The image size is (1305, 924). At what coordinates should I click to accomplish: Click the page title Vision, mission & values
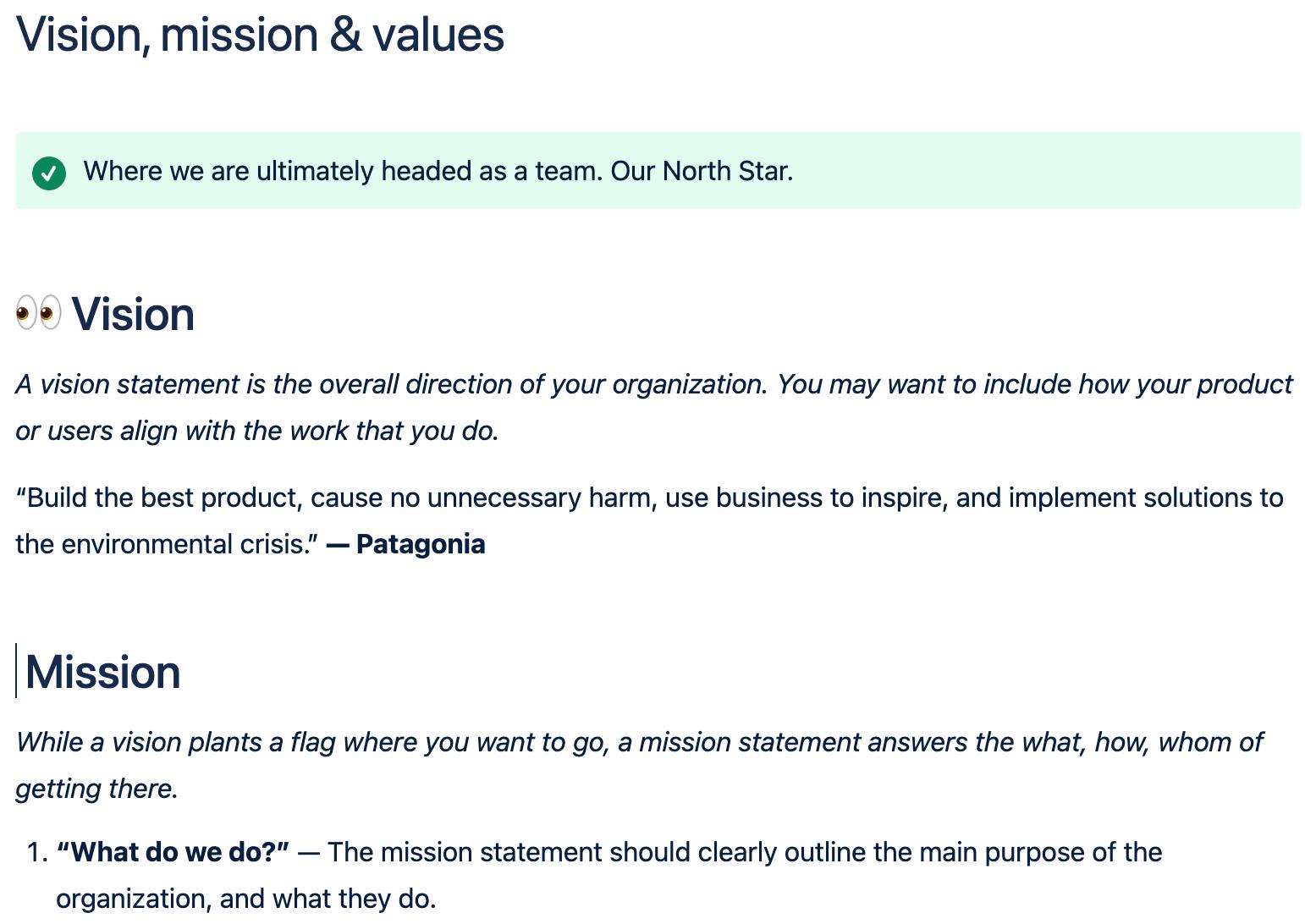pos(260,36)
